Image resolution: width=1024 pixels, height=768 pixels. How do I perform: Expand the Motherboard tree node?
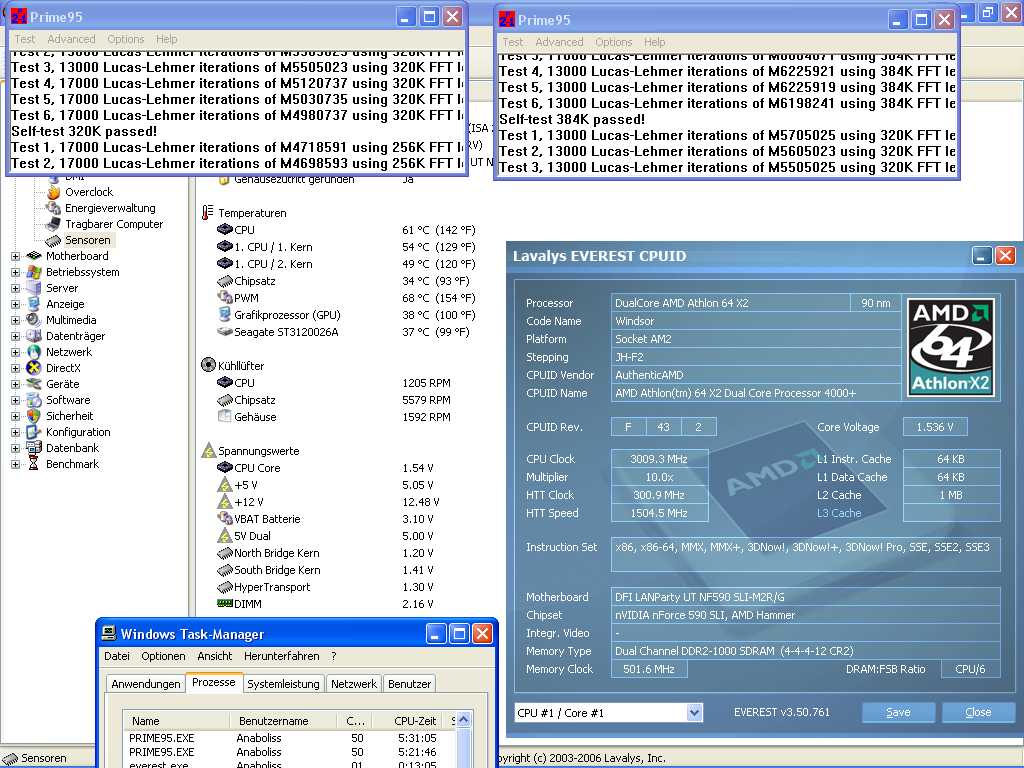(x=16, y=257)
